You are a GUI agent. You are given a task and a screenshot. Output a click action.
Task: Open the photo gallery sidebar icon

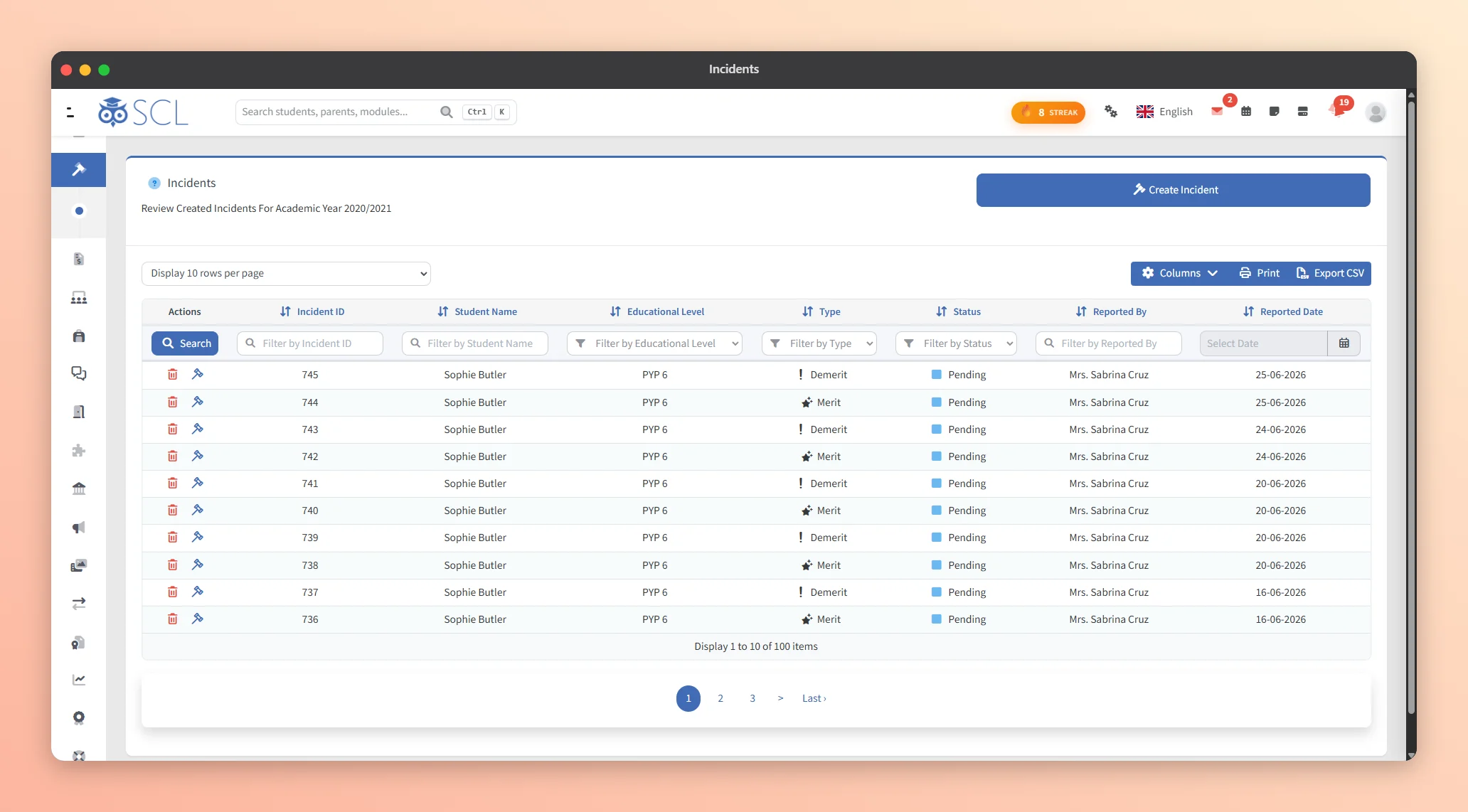point(79,566)
